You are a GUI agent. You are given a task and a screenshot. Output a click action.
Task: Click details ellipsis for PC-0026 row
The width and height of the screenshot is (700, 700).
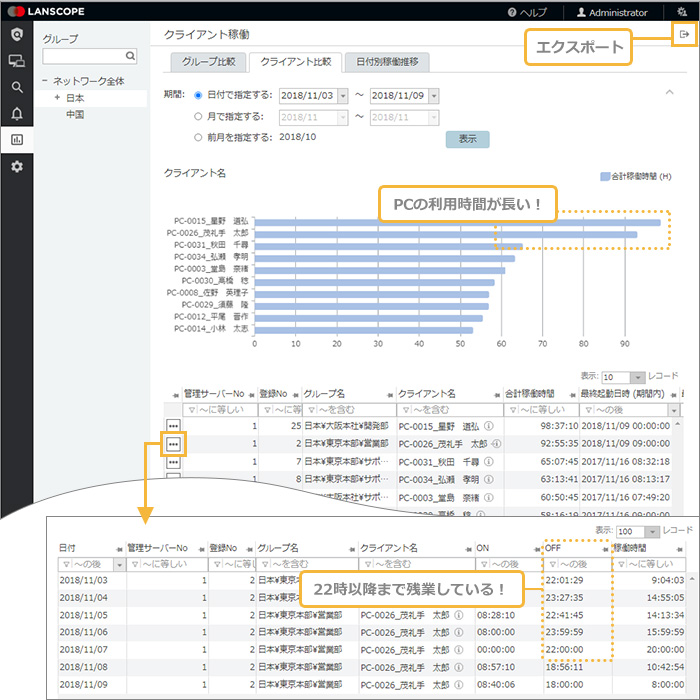click(173, 443)
